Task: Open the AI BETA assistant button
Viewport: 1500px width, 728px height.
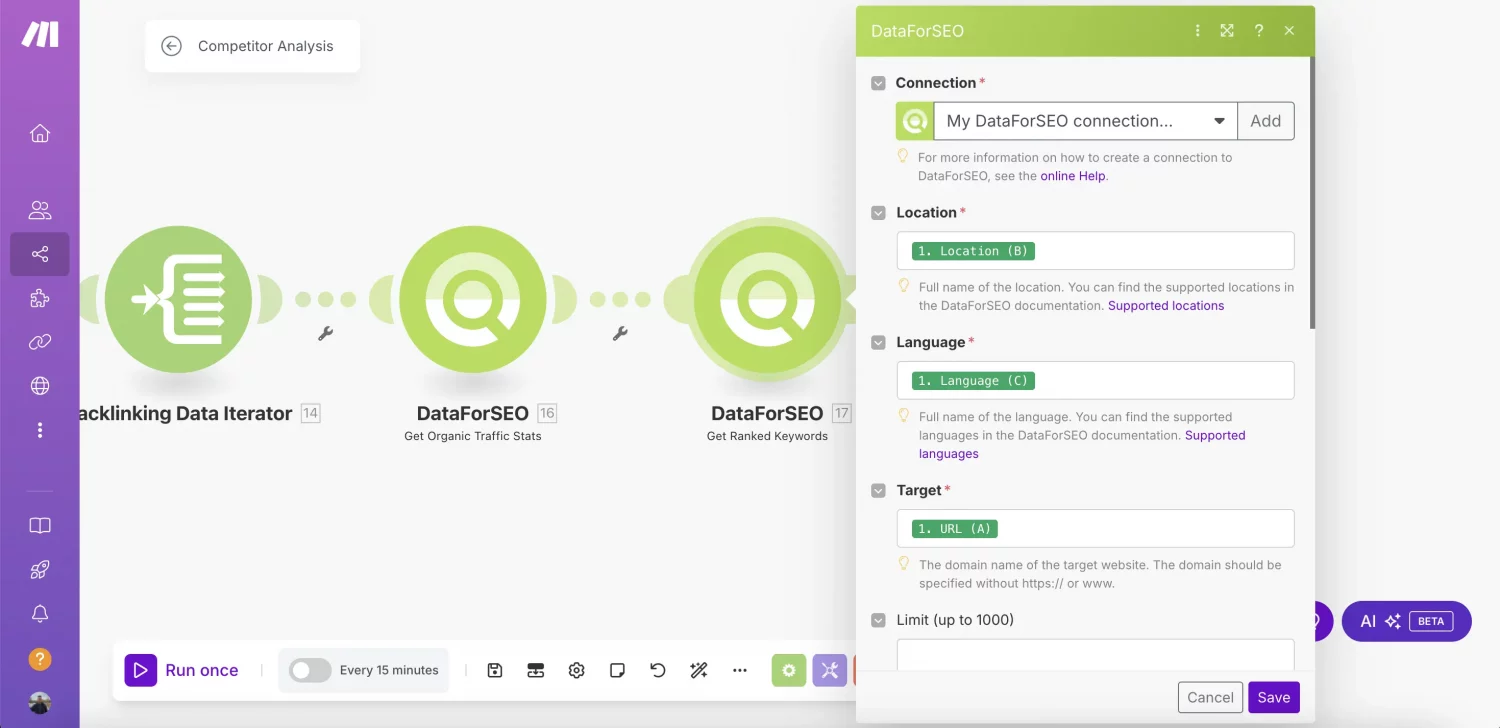Action: tap(1406, 621)
